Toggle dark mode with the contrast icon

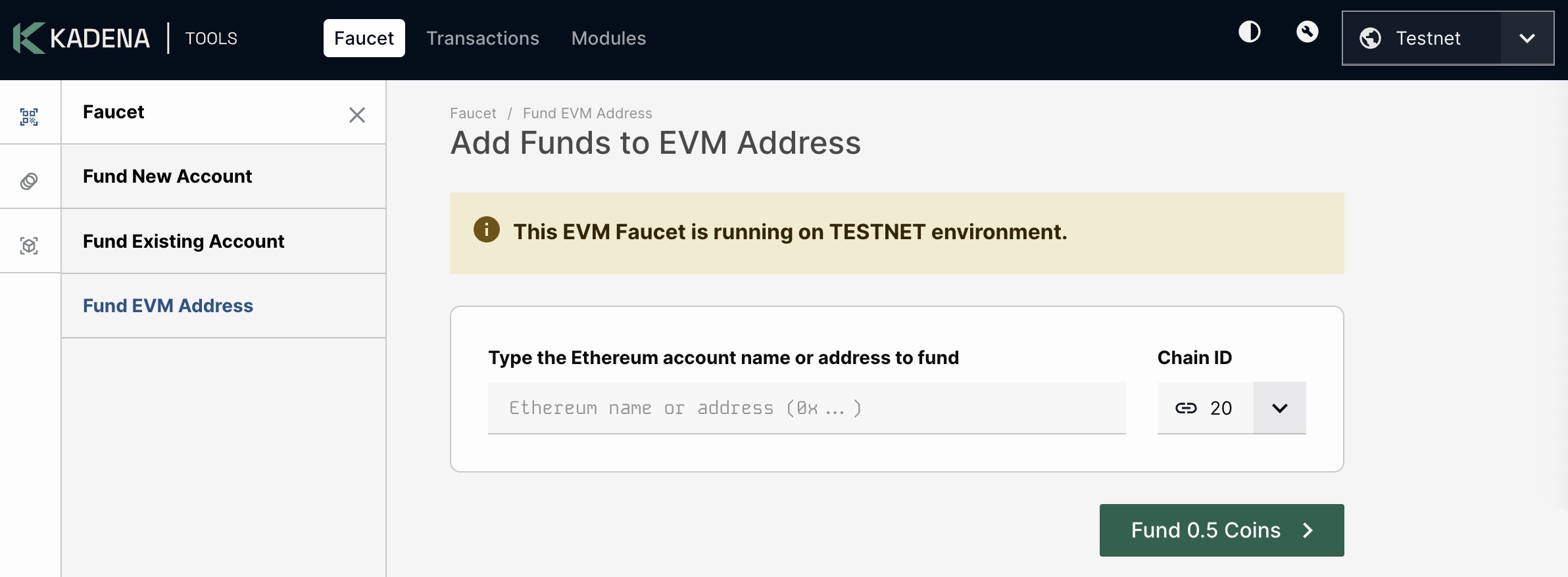click(1249, 32)
